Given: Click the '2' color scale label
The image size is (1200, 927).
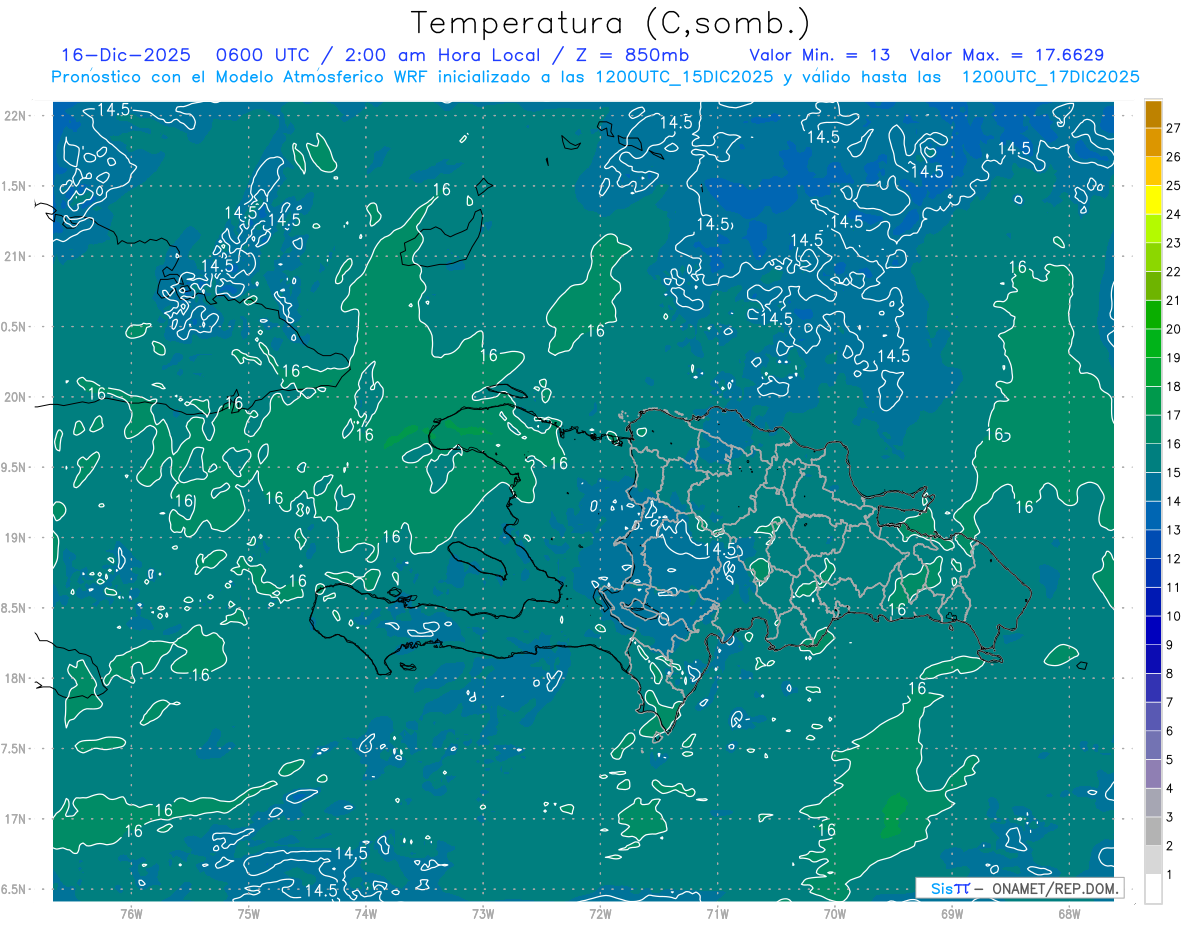Looking at the screenshot, I should 1170,846.
